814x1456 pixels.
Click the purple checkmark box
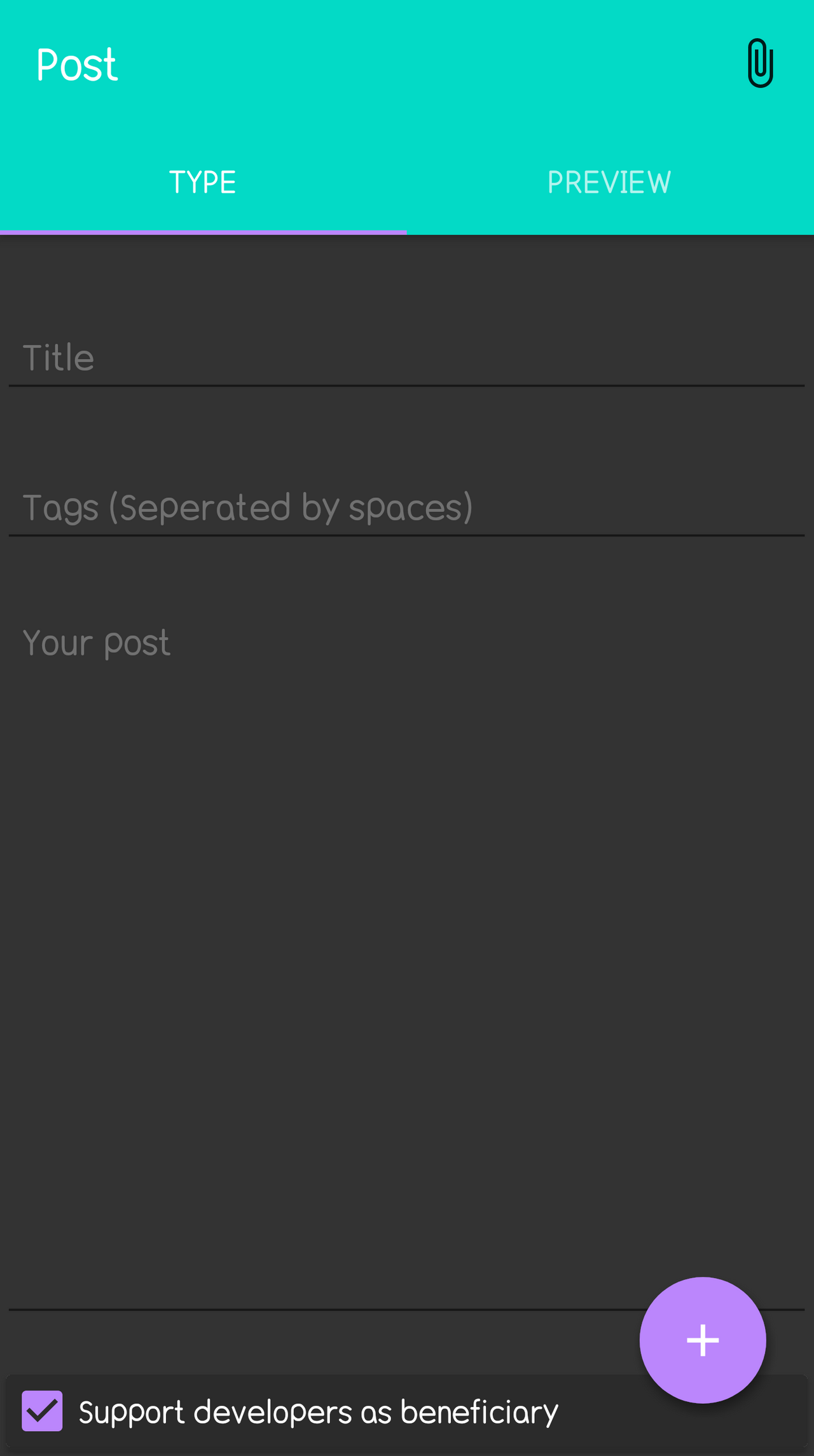point(42,1411)
